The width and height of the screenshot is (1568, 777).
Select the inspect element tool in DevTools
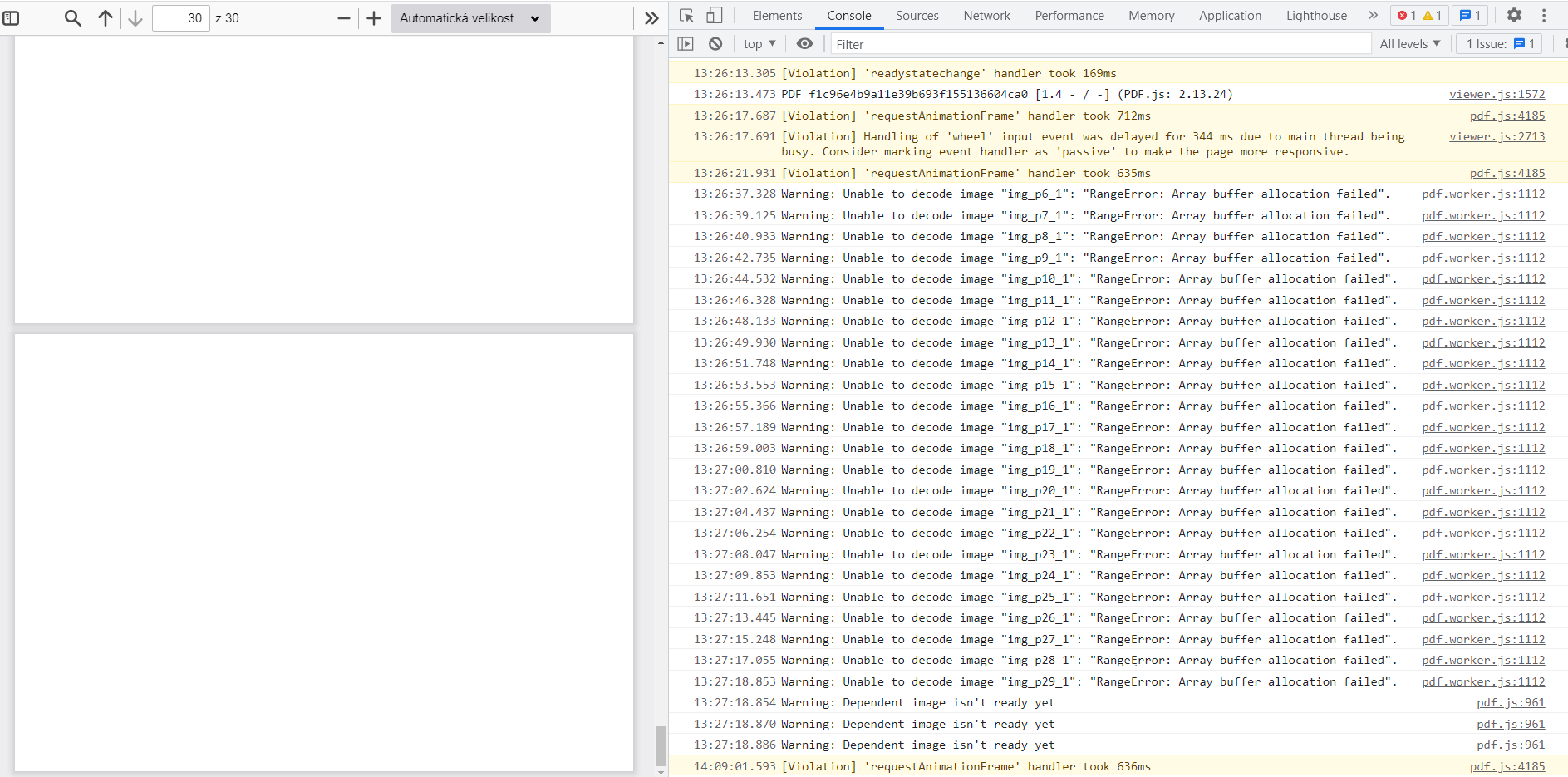coord(685,15)
